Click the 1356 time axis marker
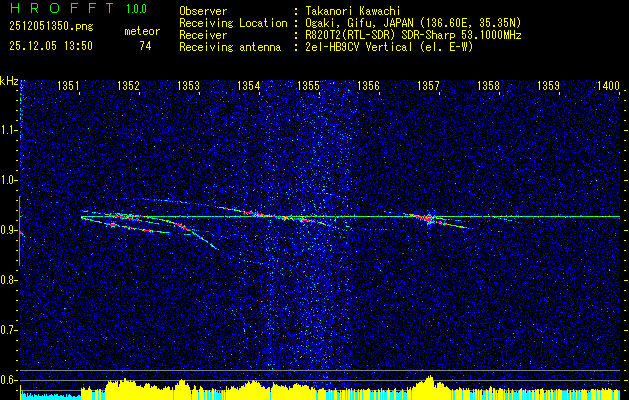629x400 pixels. [x=368, y=86]
